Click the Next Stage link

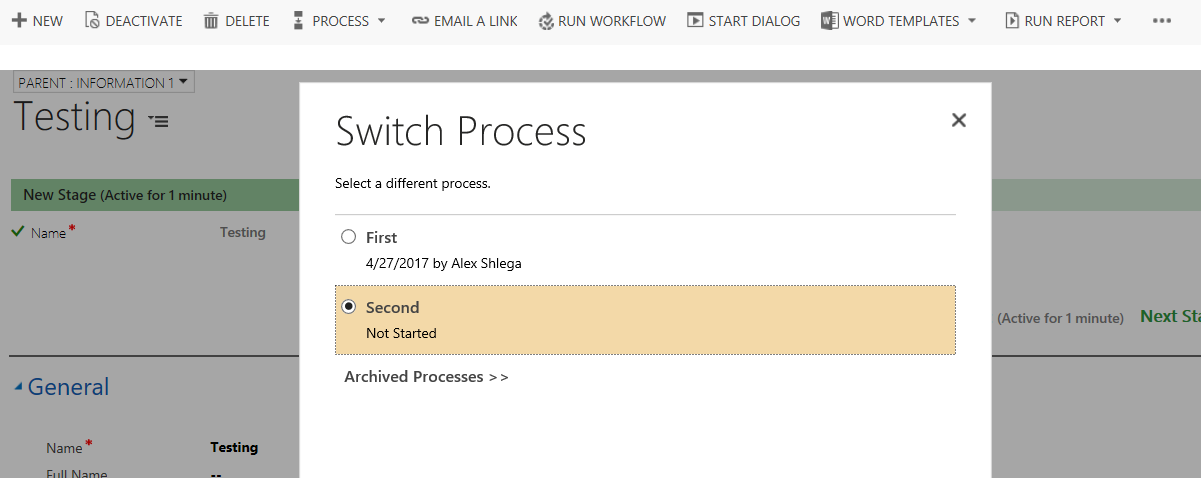click(1170, 316)
